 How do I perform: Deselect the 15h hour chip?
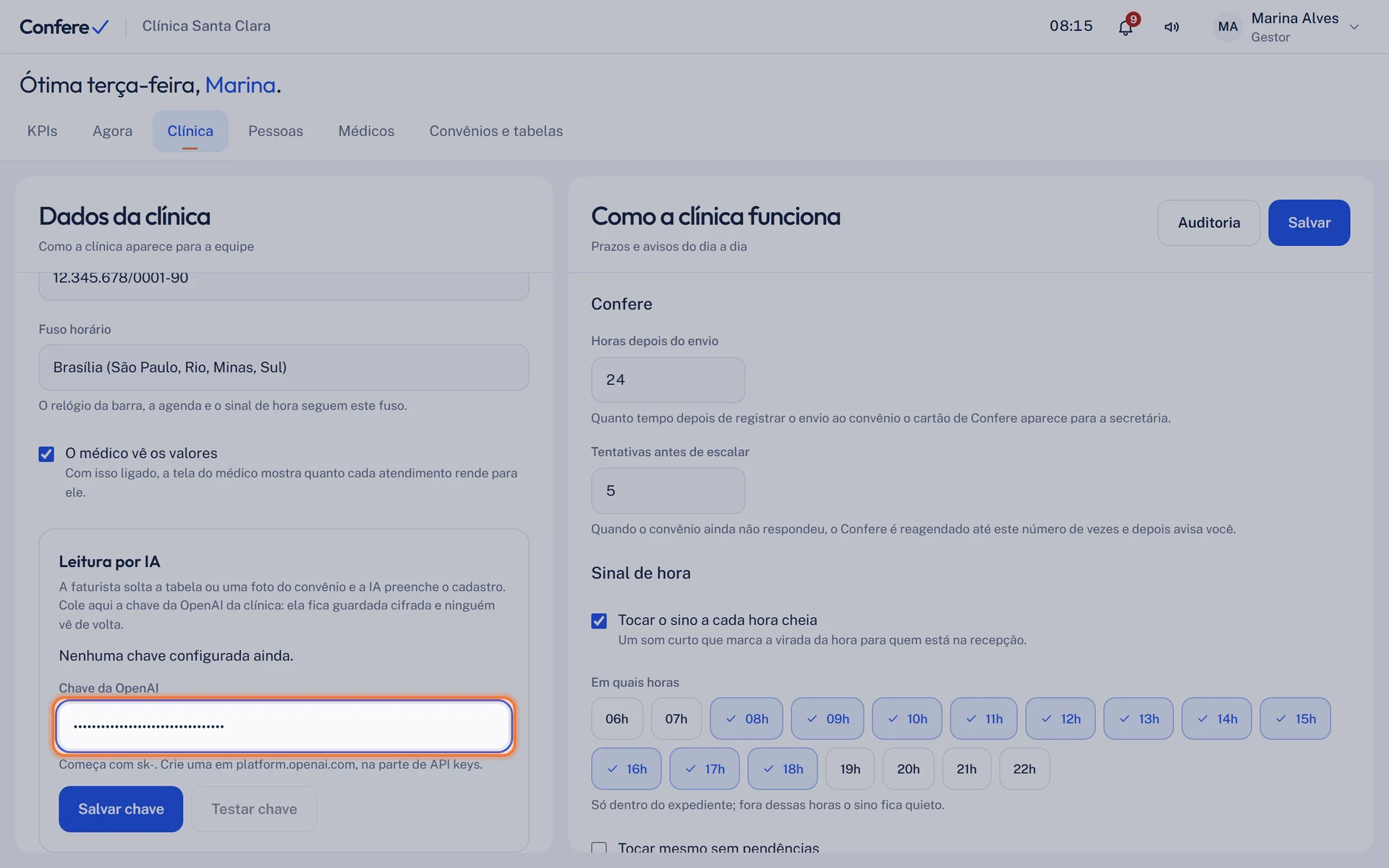click(x=1295, y=718)
